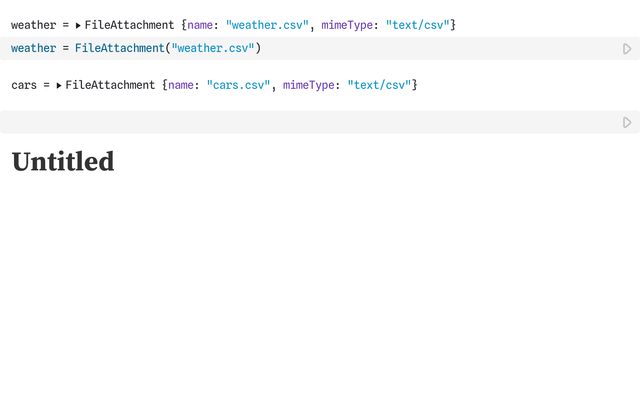Click the "cars.csv" name value in the output

click(x=238, y=86)
